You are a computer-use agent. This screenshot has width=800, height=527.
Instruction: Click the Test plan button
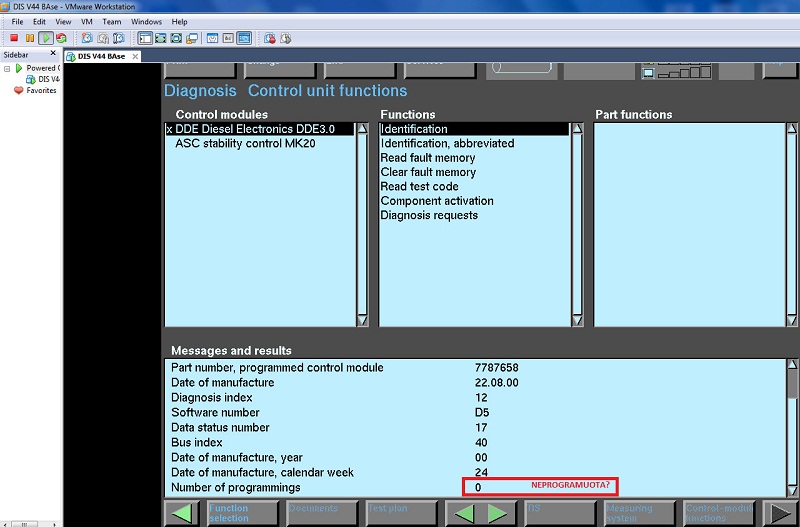[400, 513]
